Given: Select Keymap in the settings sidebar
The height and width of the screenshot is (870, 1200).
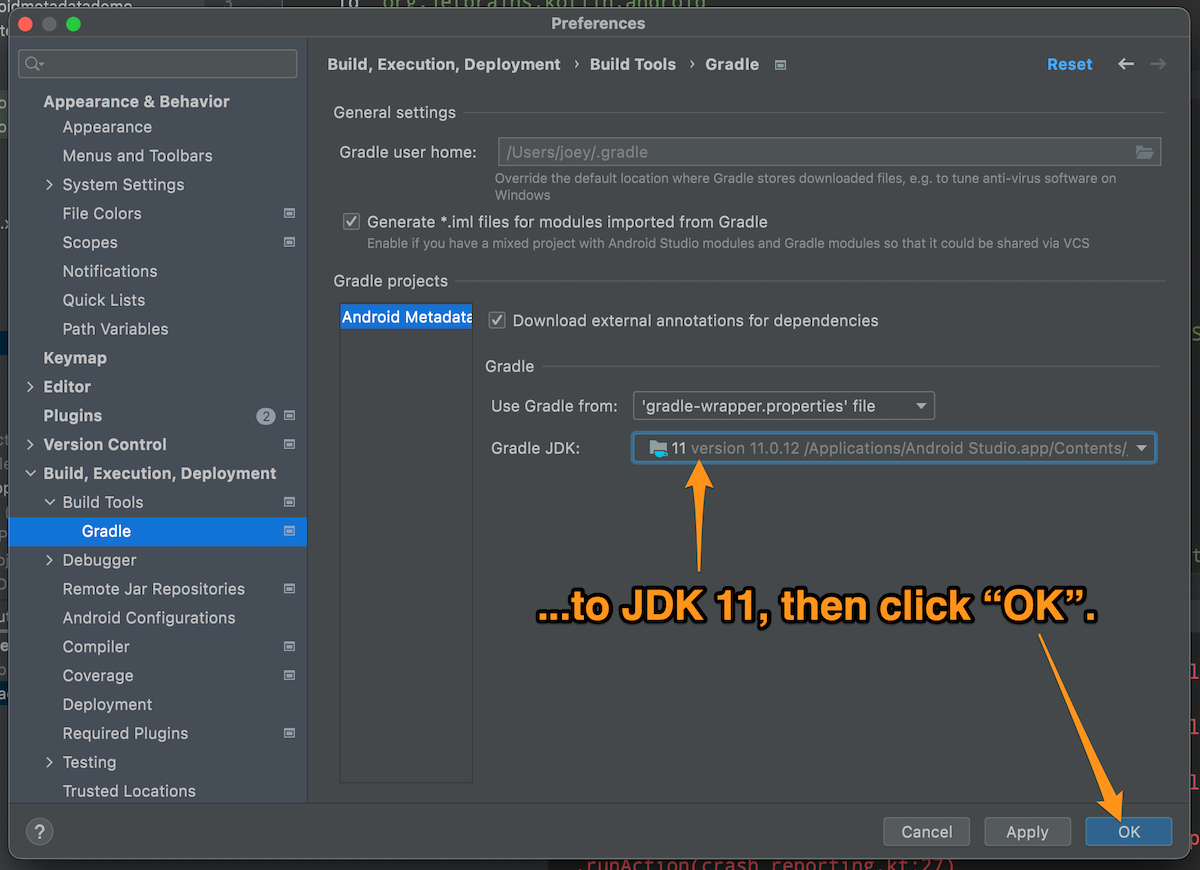Looking at the screenshot, I should (75, 358).
